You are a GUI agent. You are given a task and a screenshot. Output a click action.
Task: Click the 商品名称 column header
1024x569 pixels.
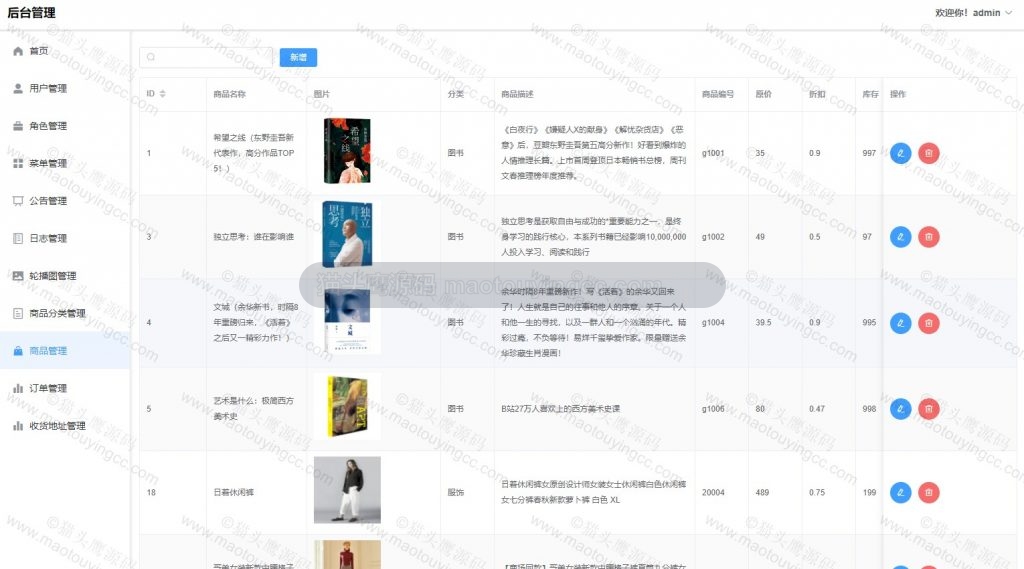(230, 94)
